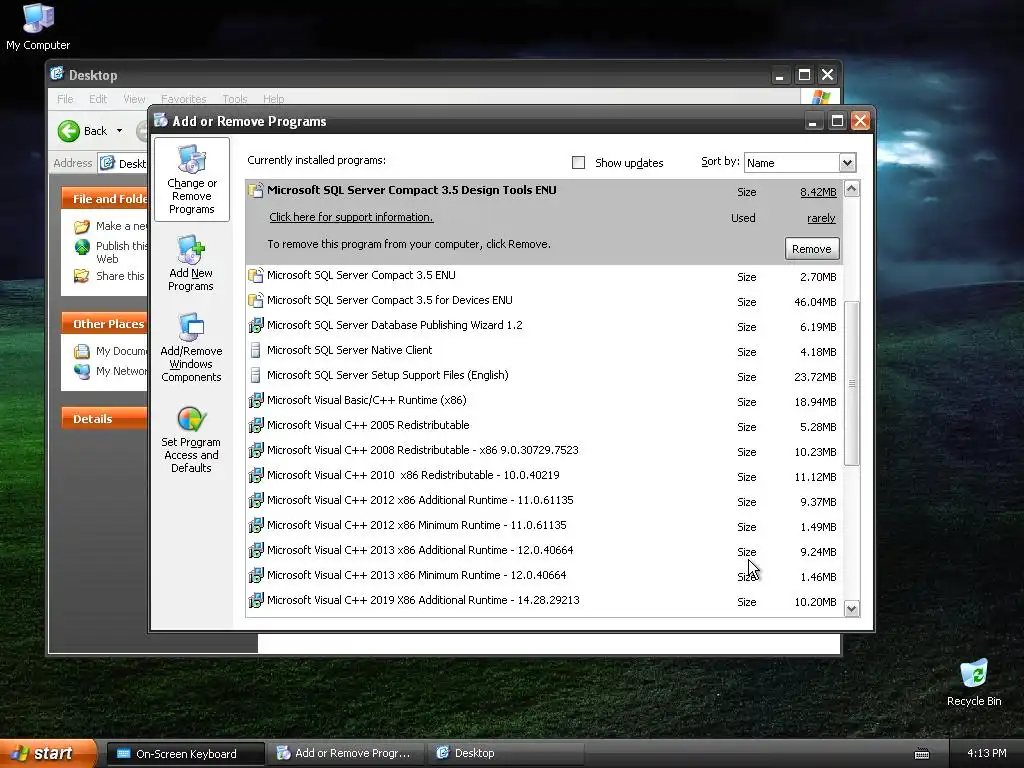Image resolution: width=1024 pixels, height=768 pixels.
Task: Open Recycle Bin desktop icon
Action: click(974, 682)
